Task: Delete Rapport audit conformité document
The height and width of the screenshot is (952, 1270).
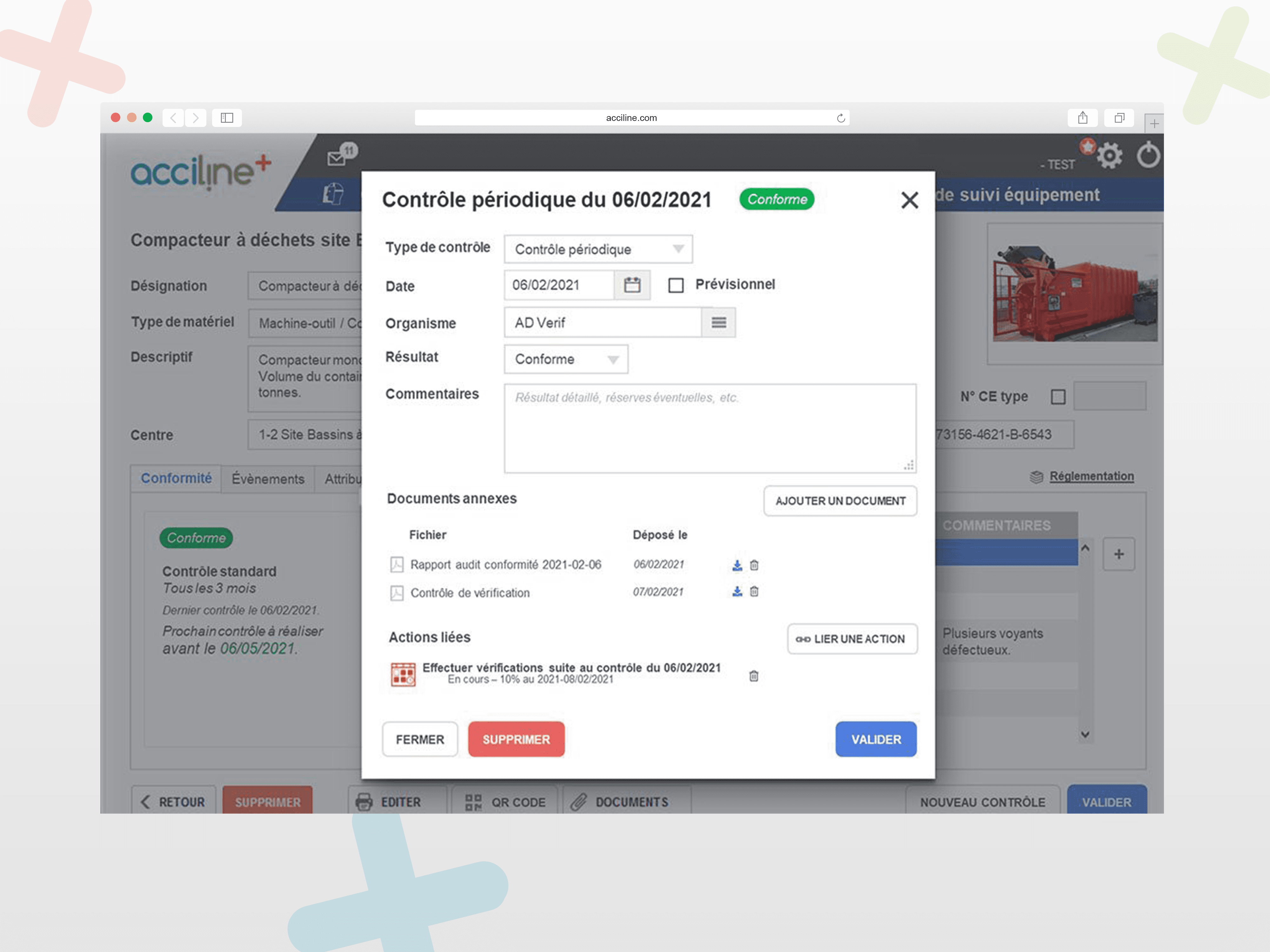Action: pos(754,566)
